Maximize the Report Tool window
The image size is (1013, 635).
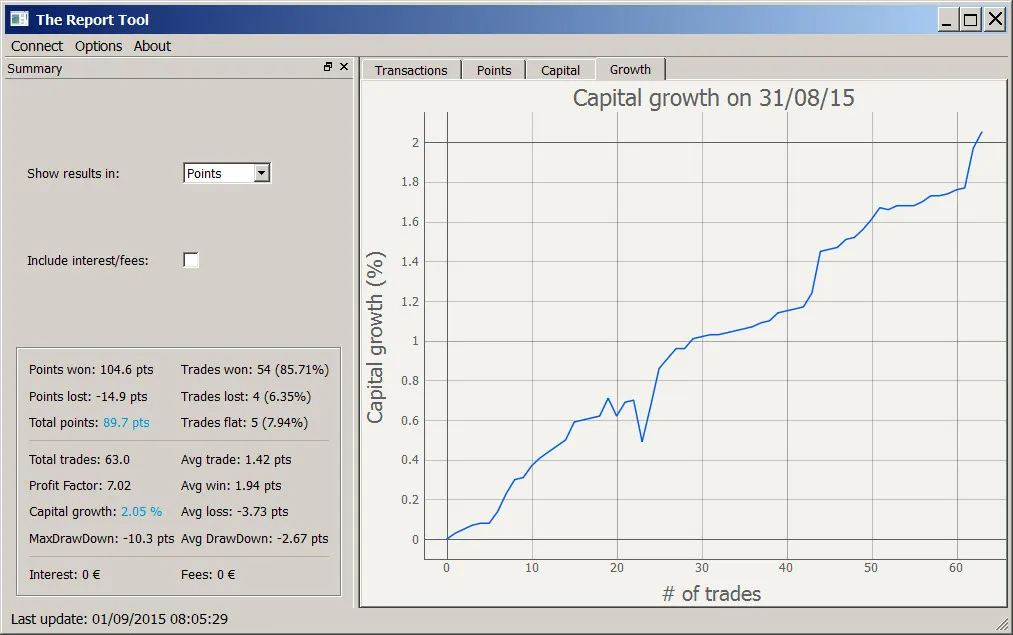970,19
